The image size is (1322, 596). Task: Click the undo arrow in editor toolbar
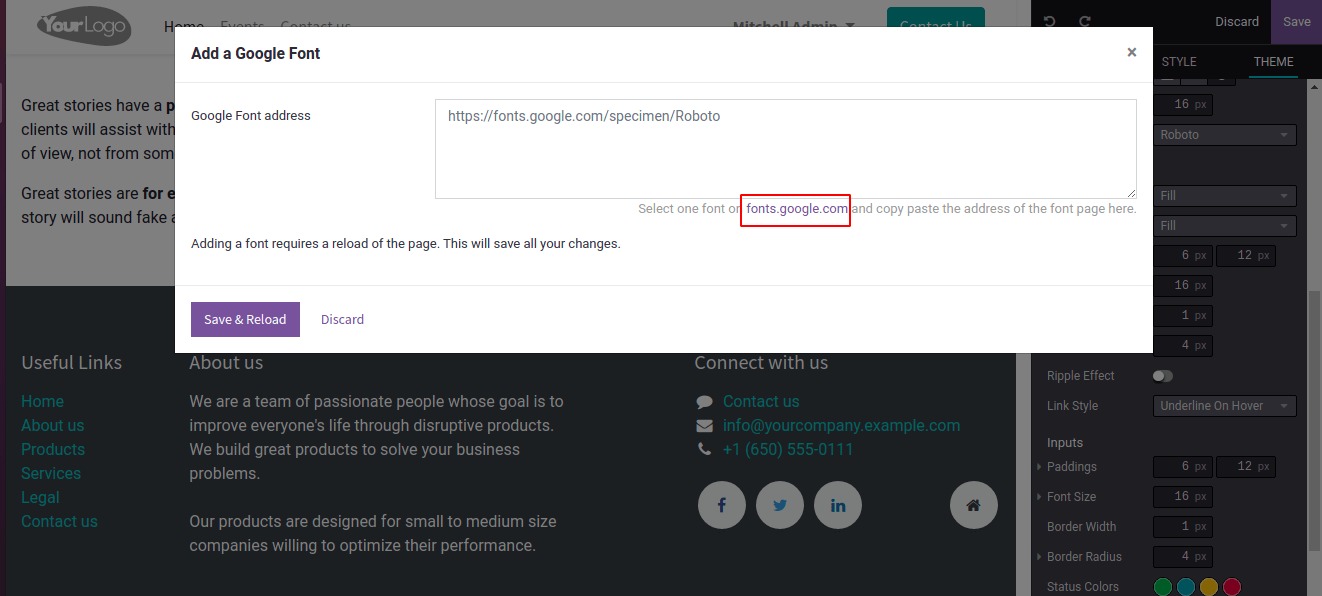(1049, 21)
